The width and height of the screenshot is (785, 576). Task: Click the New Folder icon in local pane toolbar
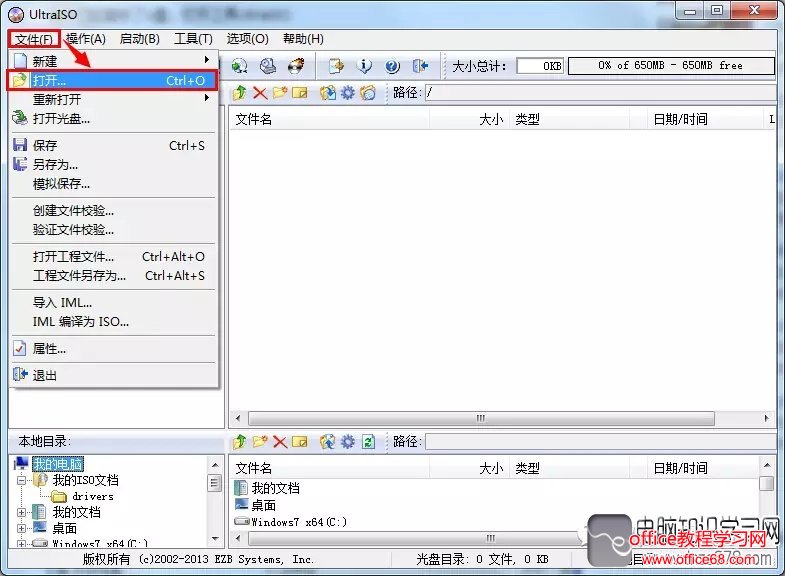(x=259, y=441)
